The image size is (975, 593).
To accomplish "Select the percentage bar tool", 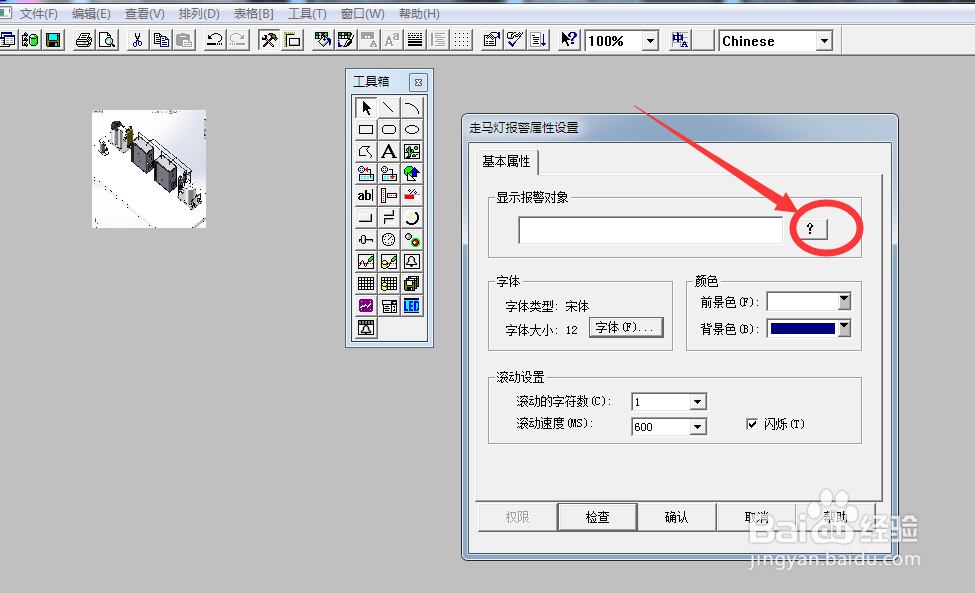I will pos(412,196).
